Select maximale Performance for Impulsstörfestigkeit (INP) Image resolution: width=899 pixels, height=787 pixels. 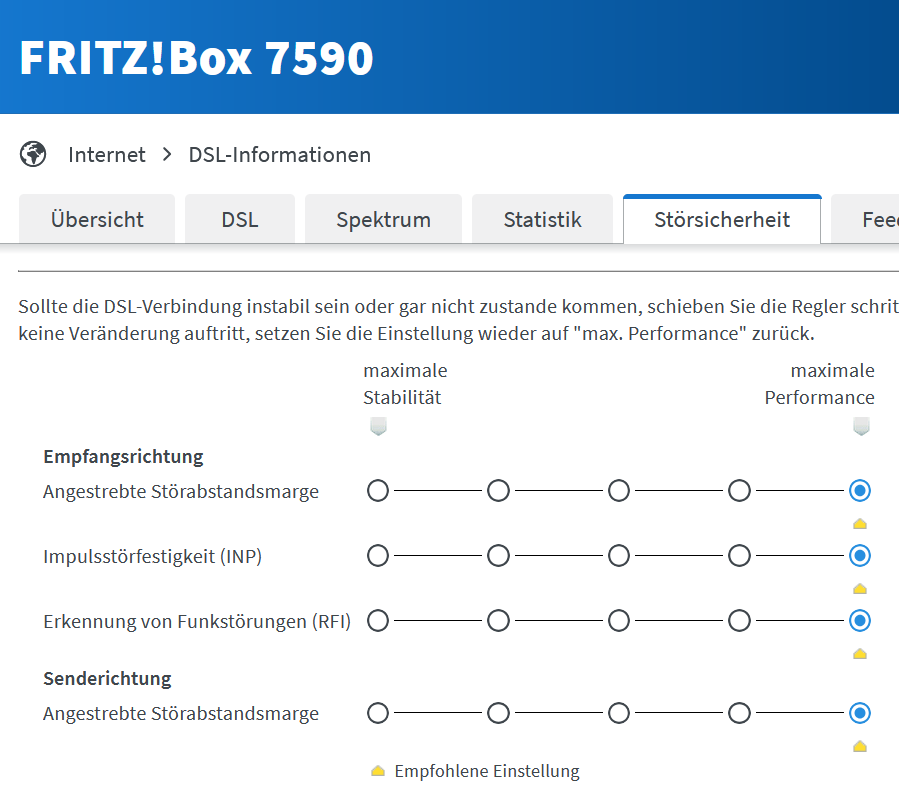(x=860, y=555)
